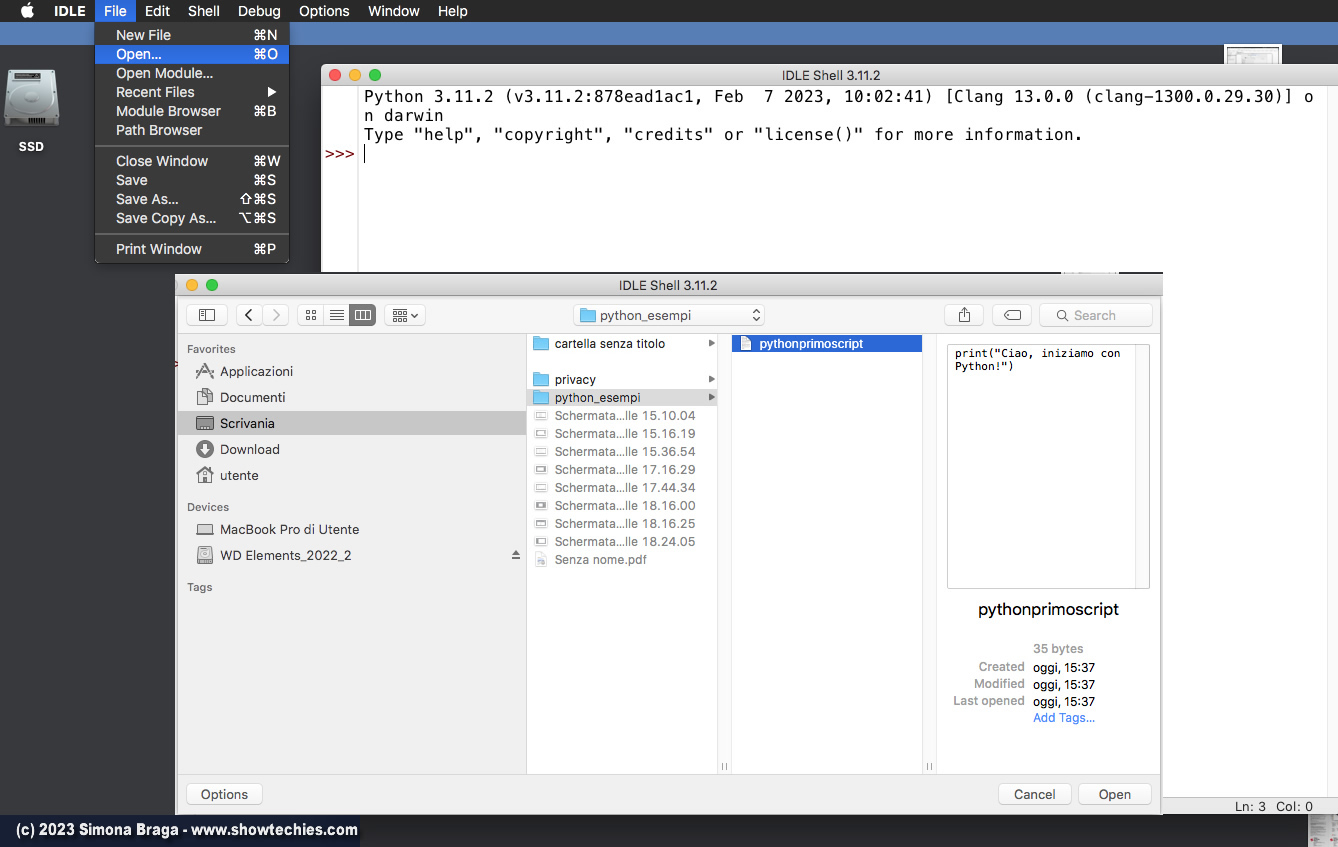Go back in file dialog navigation
Image resolution: width=1338 pixels, height=847 pixels.
click(x=249, y=315)
